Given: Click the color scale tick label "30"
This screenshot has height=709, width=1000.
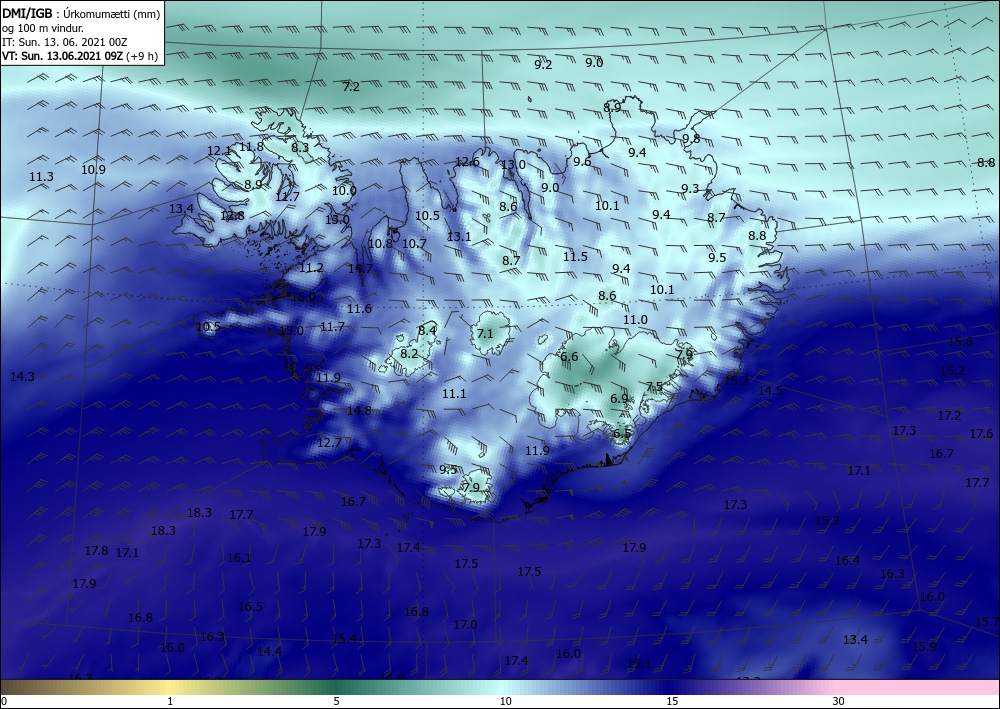Looking at the screenshot, I should (838, 701).
